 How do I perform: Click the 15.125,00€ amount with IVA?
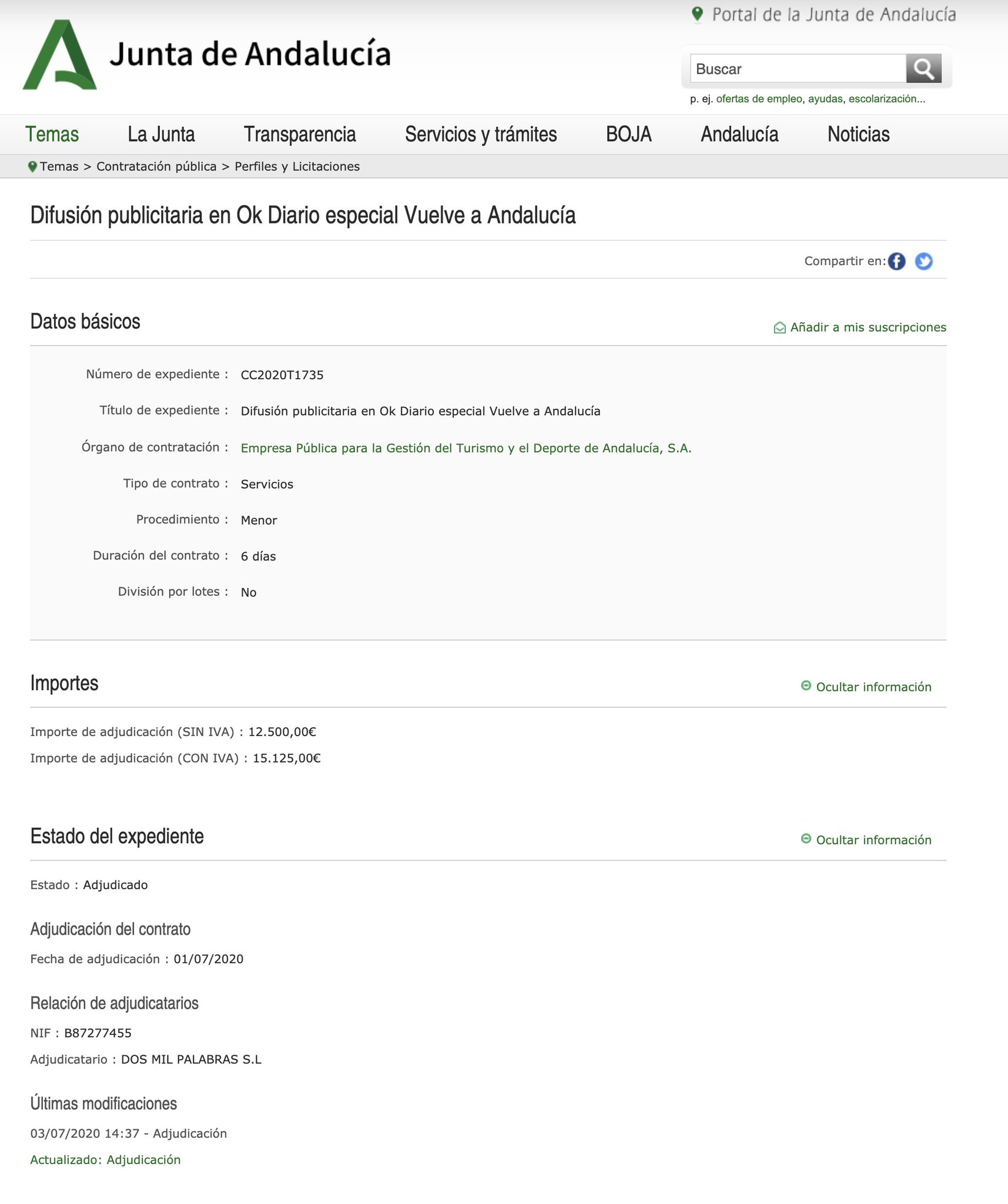coord(287,758)
